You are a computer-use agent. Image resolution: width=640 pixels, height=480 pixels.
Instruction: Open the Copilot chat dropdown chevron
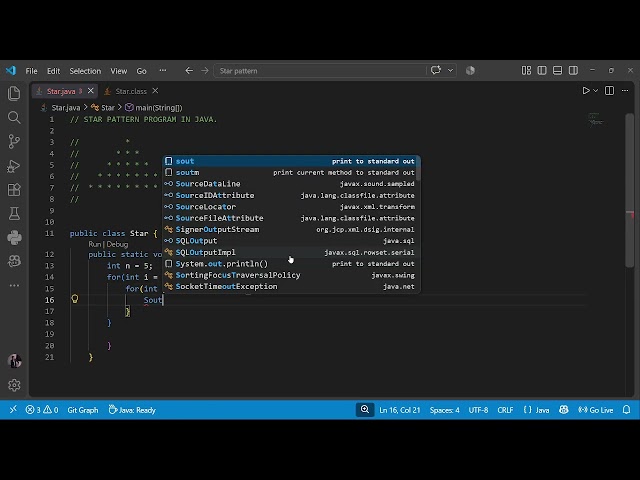coord(450,70)
